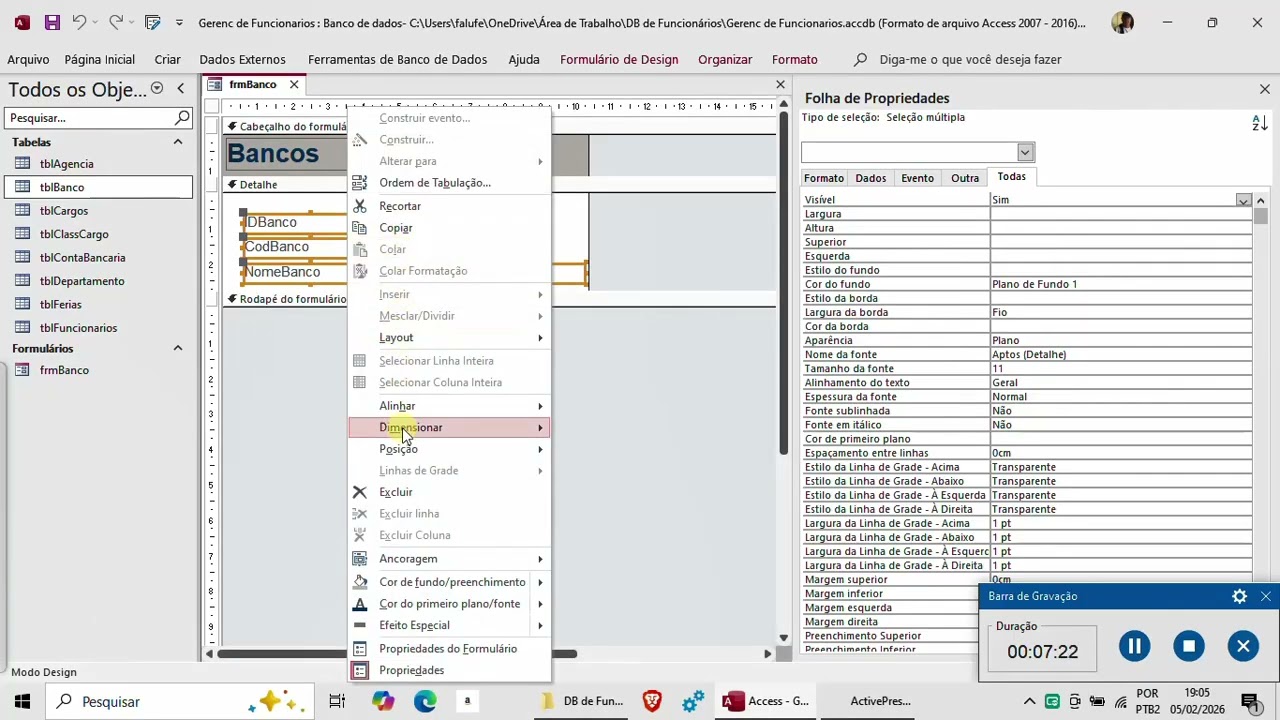This screenshot has height=720, width=1280.
Task: Click the Cor do fundo property value
Action: tap(1120, 284)
